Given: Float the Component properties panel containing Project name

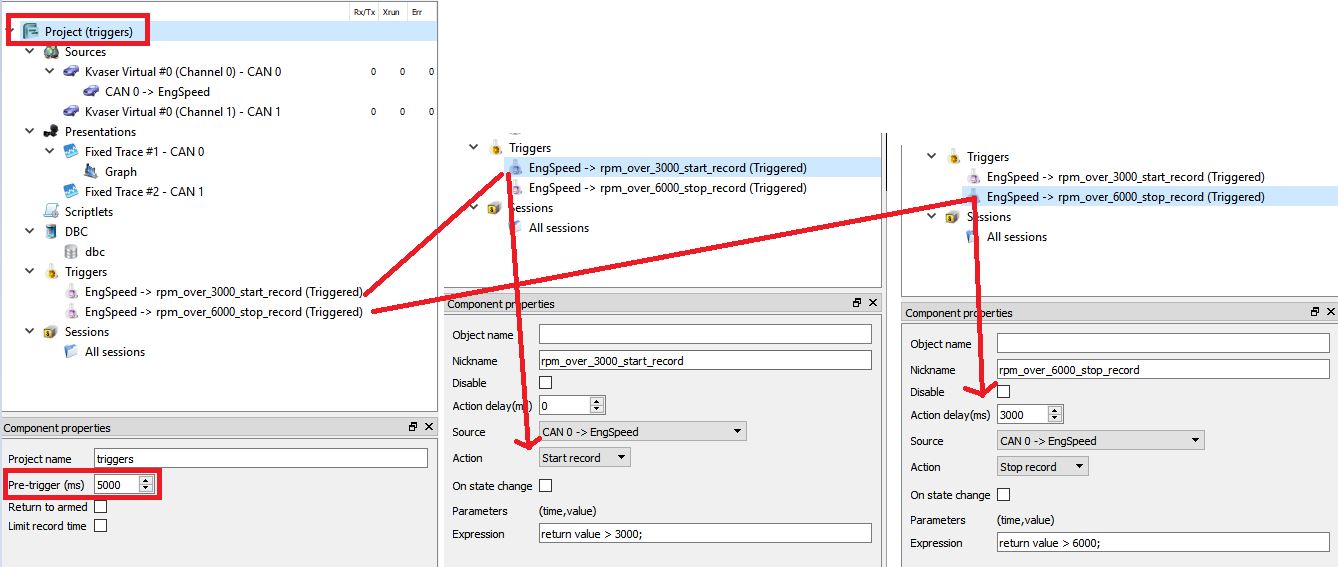Looking at the screenshot, I should click(413, 427).
